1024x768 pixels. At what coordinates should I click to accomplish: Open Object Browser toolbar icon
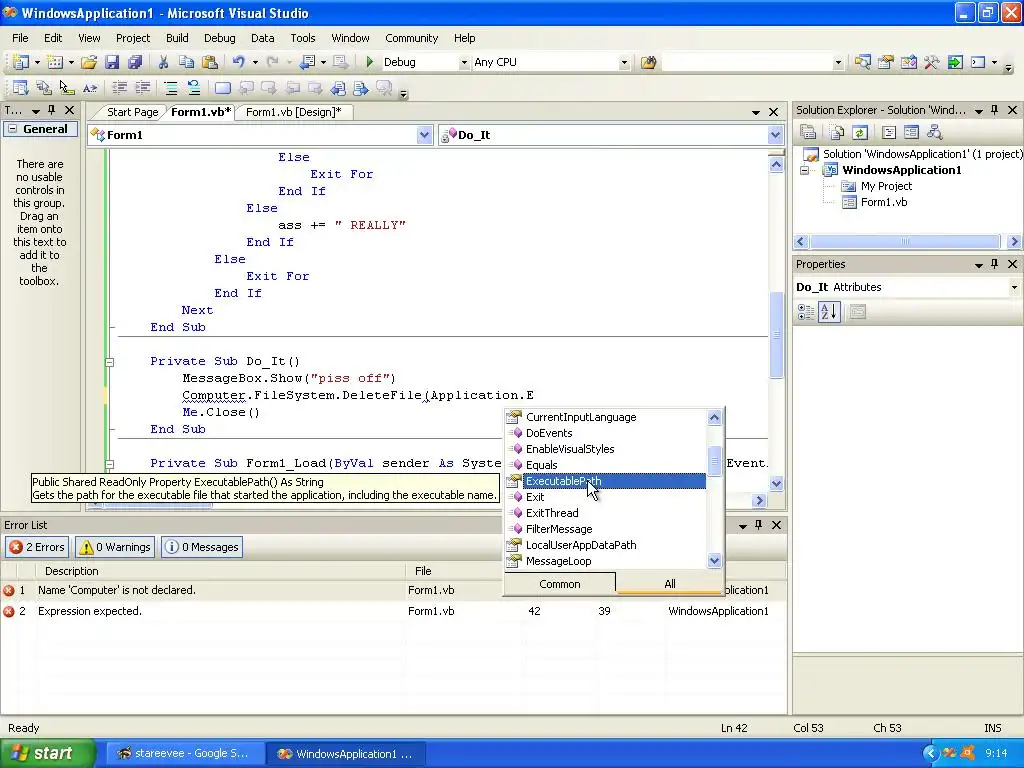tap(908, 62)
